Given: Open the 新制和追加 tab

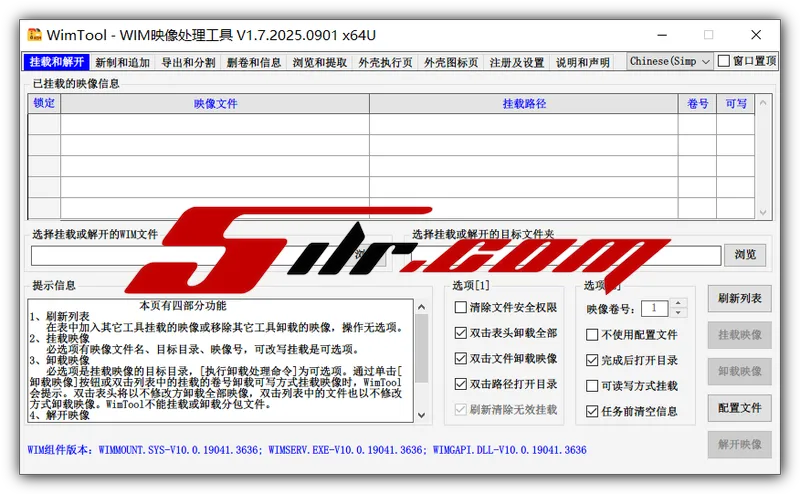Looking at the screenshot, I should [122, 62].
